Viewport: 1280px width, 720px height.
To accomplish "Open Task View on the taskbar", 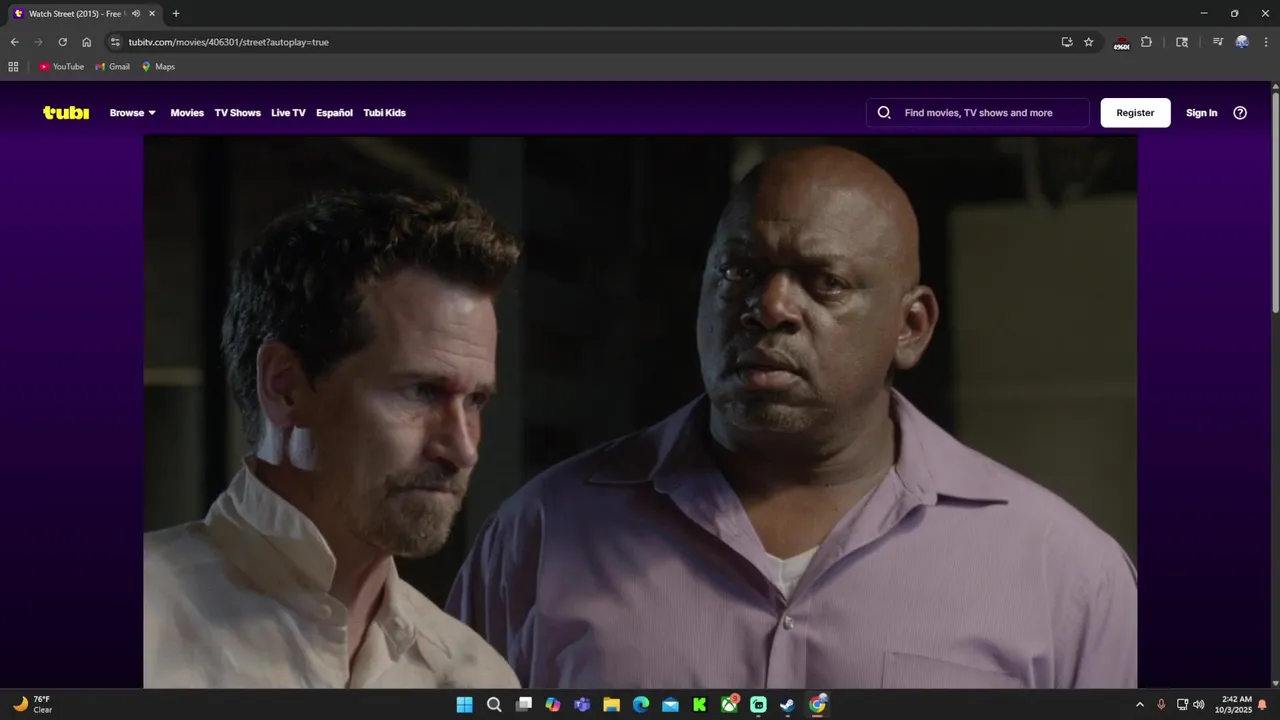I will pyautogui.click(x=523, y=705).
